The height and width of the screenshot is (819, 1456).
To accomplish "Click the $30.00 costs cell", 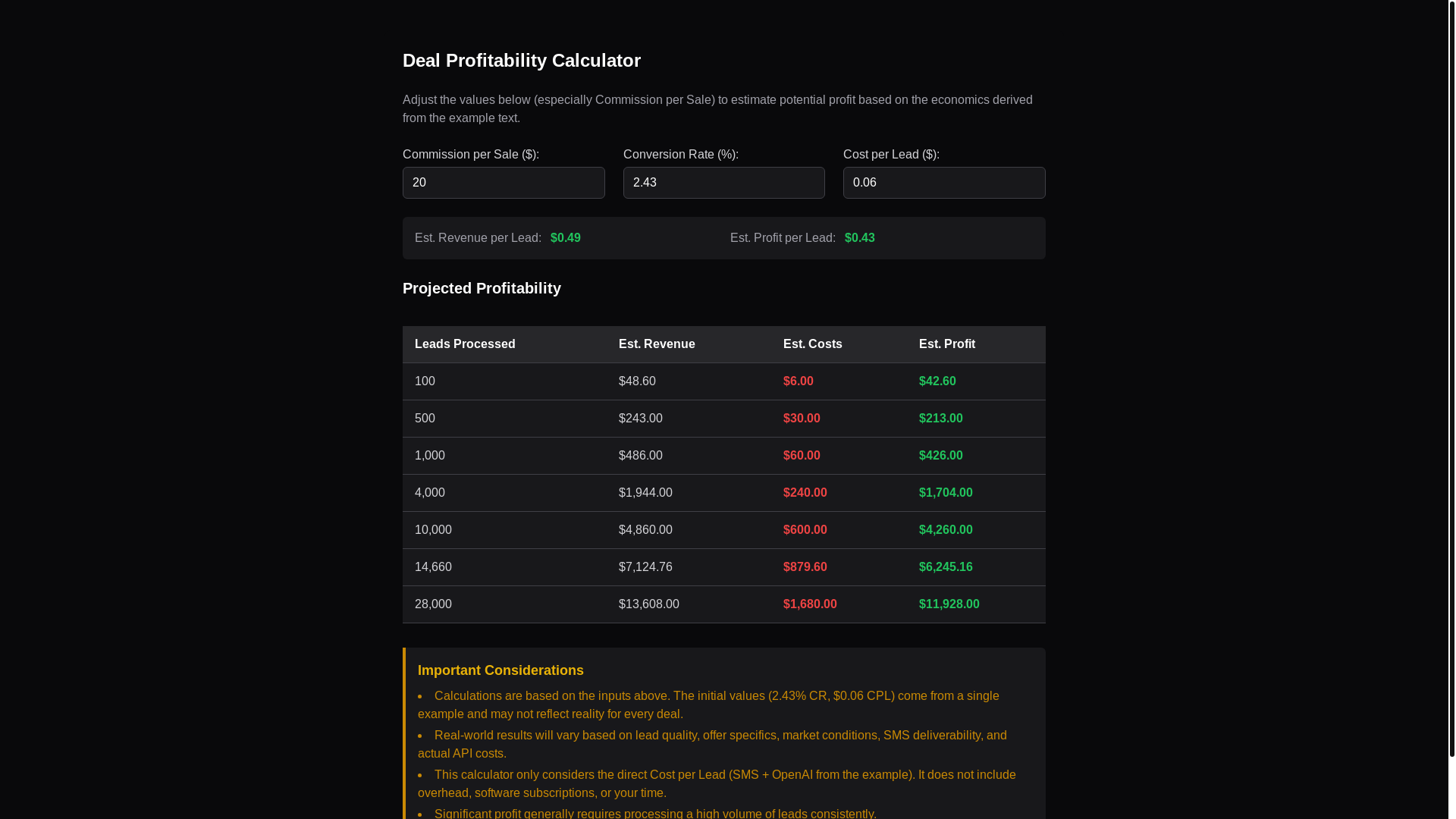I will [x=839, y=419].
